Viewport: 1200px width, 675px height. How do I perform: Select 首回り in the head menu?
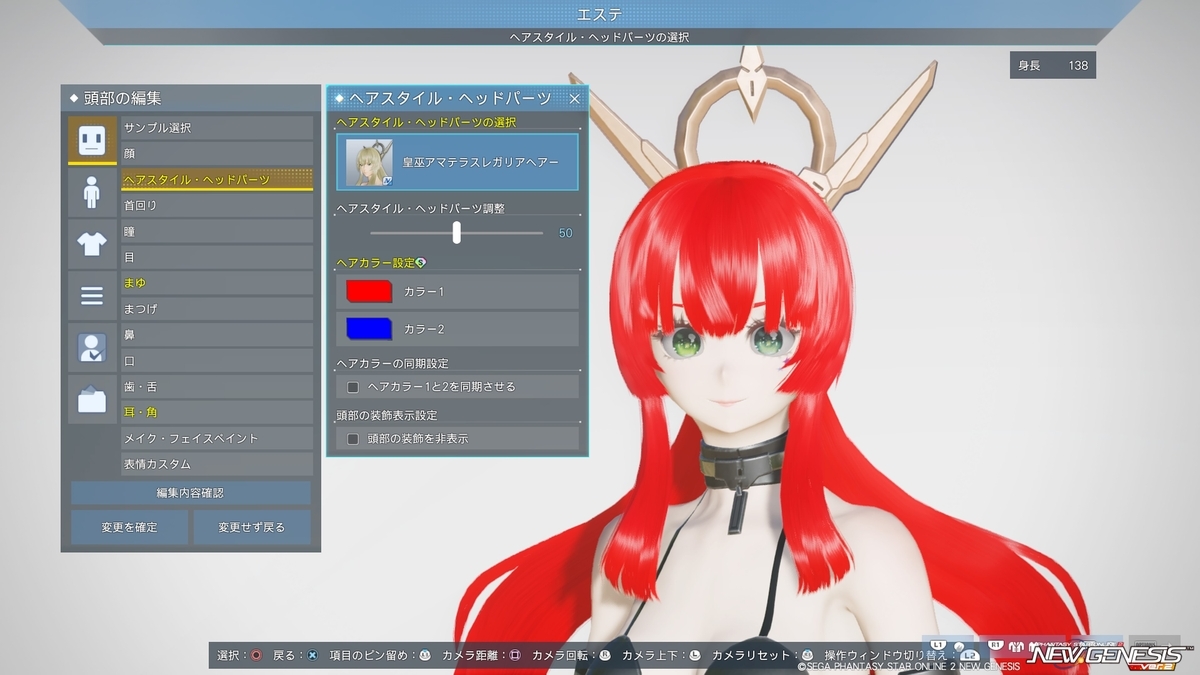[x=217, y=205]
